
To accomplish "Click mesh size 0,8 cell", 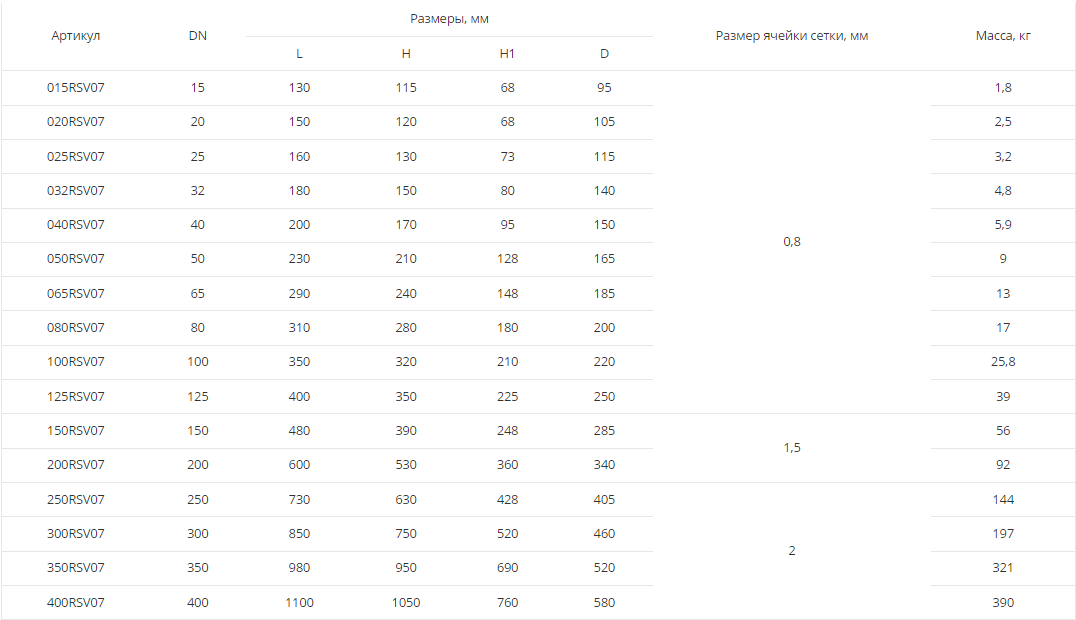I will pyautogui.click(x=792, y=242).
